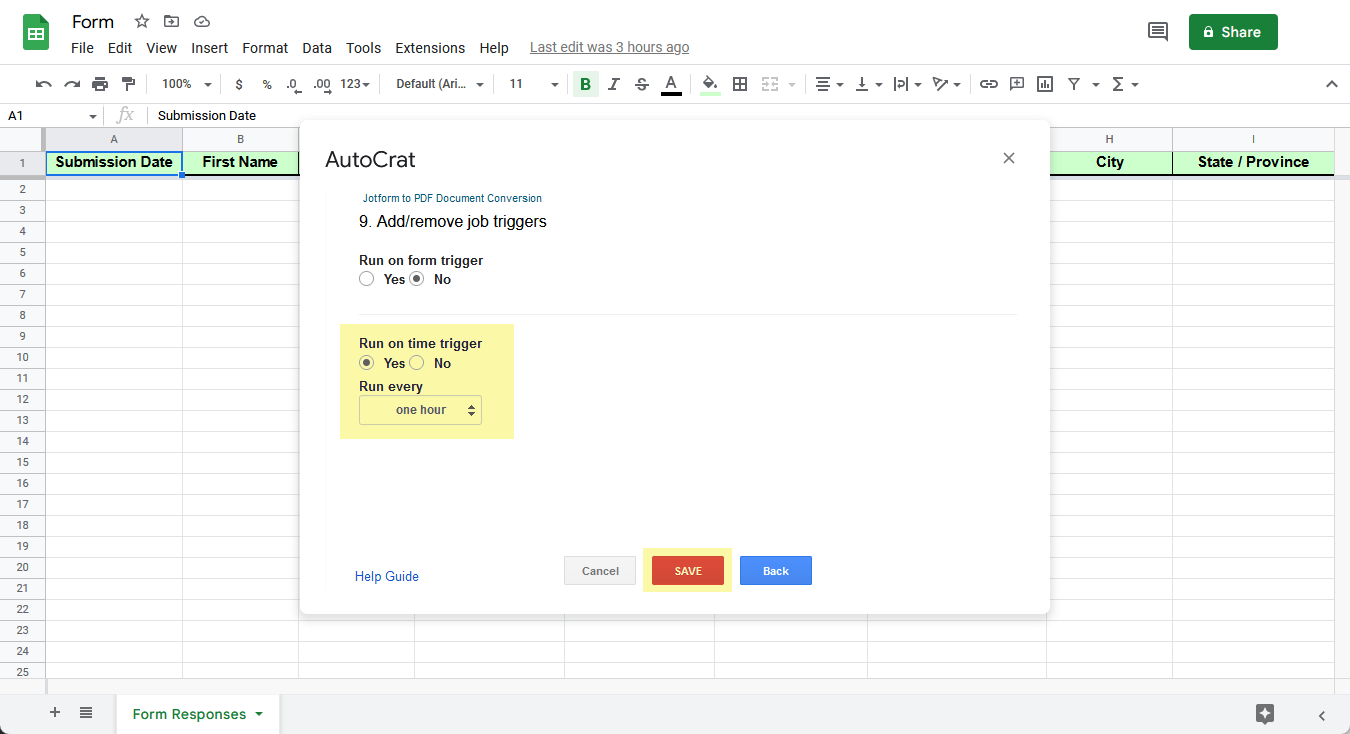Click the undo arrow icon
Screen dimensions: 1350x734
tap(43, 84)
